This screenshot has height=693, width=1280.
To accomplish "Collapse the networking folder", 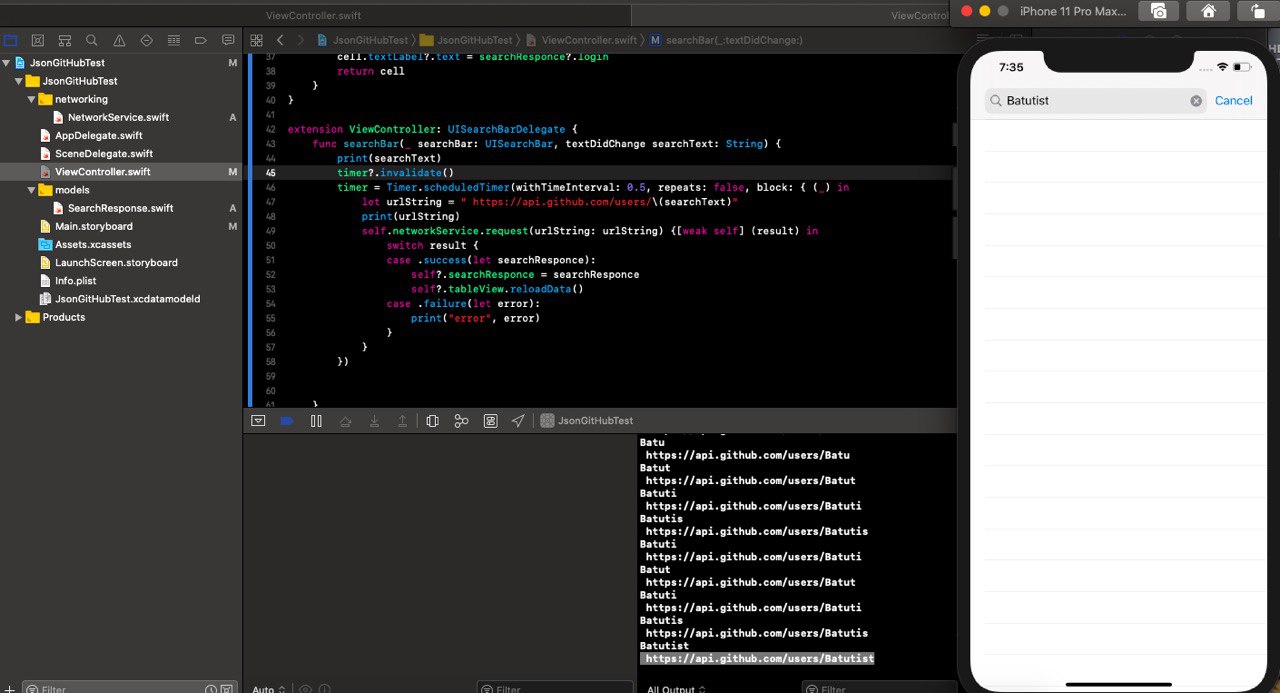I will 32,99.
